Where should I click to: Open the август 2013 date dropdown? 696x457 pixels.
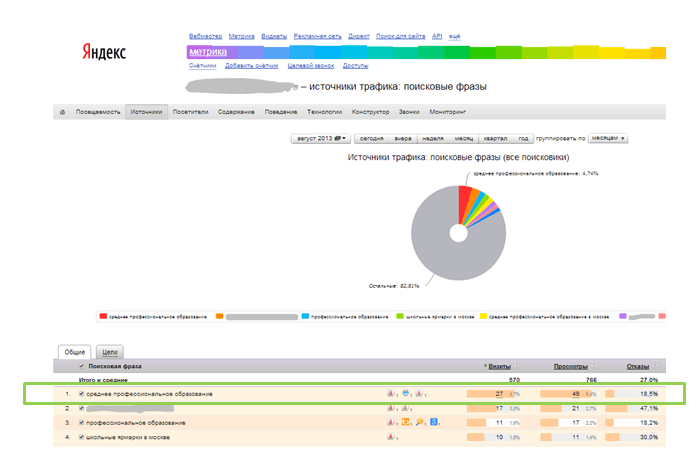(320, 139)
